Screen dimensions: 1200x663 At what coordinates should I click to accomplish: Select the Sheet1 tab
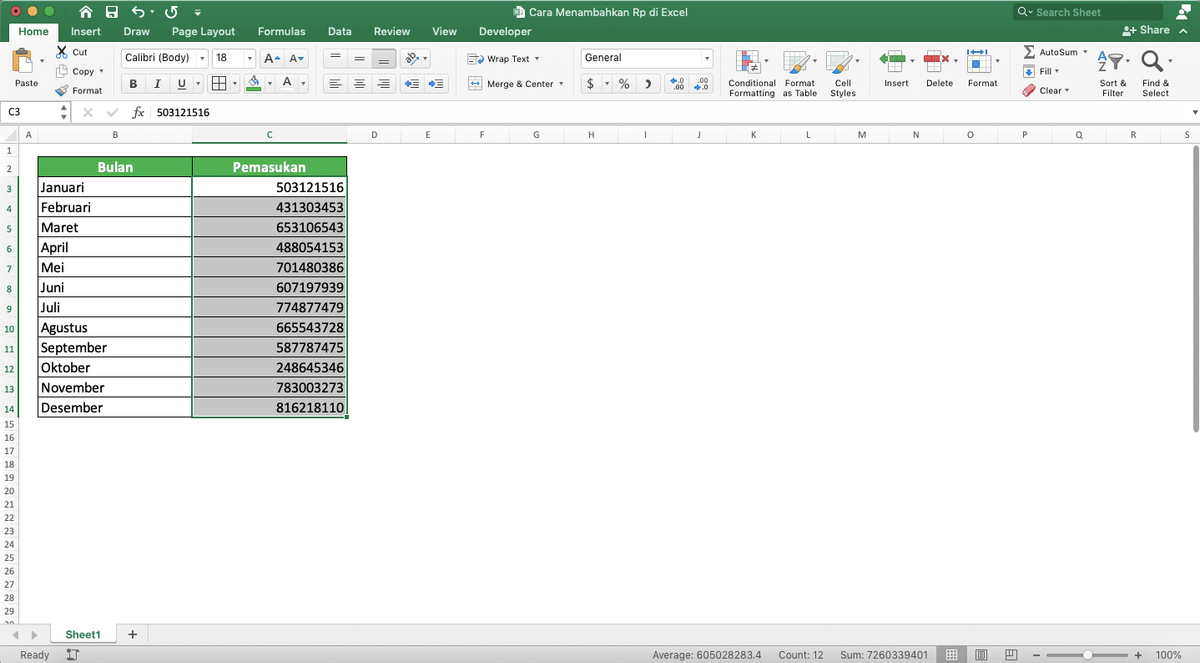point(83,634)
